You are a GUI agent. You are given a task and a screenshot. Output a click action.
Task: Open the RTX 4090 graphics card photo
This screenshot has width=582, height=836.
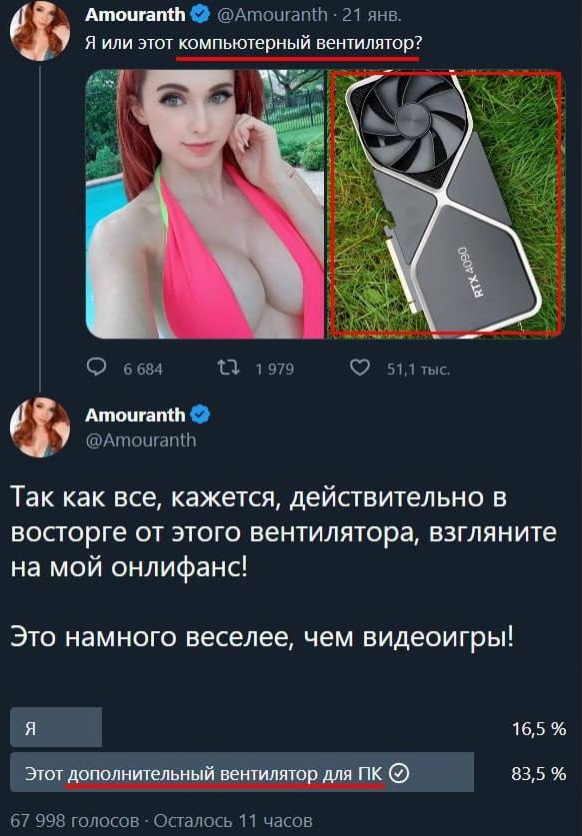446,204
